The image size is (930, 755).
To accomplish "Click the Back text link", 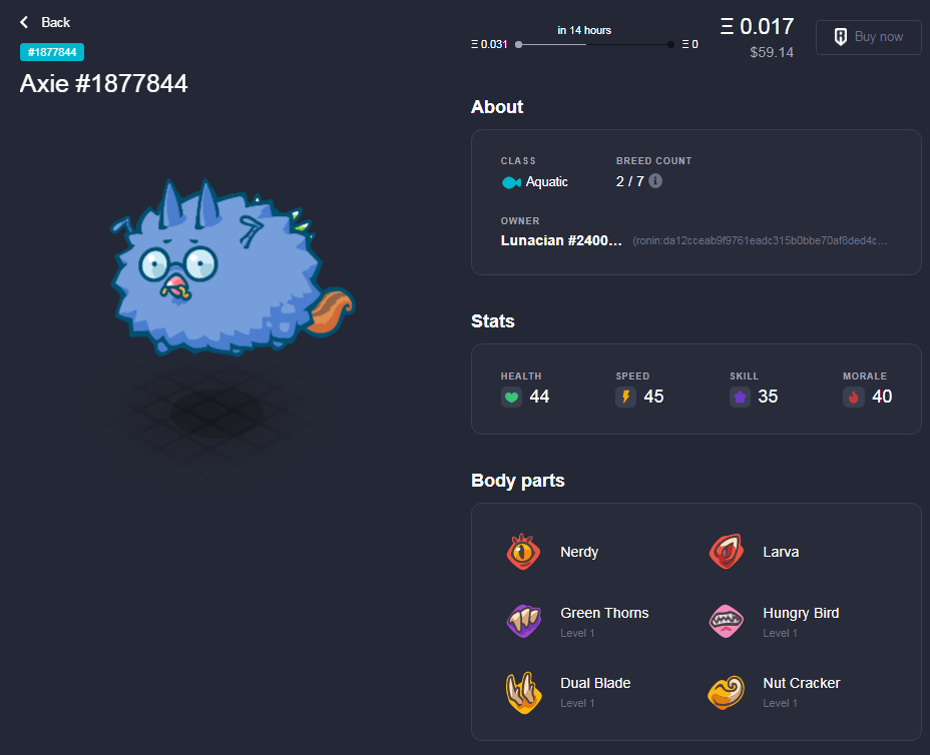I will click(56, 23).
